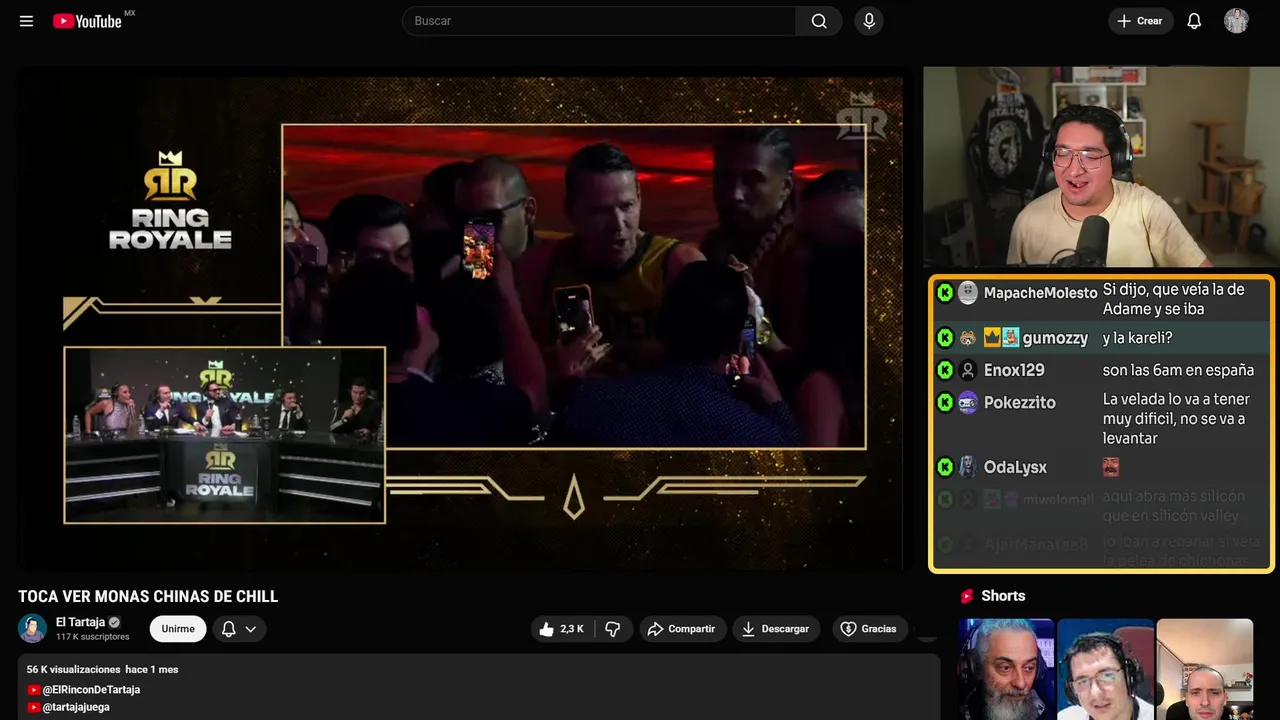The width and height of the screenshot is (1280, 720).
Task: Expand the subscription notification bell dropdown
Action: click(x=239, y=629)
